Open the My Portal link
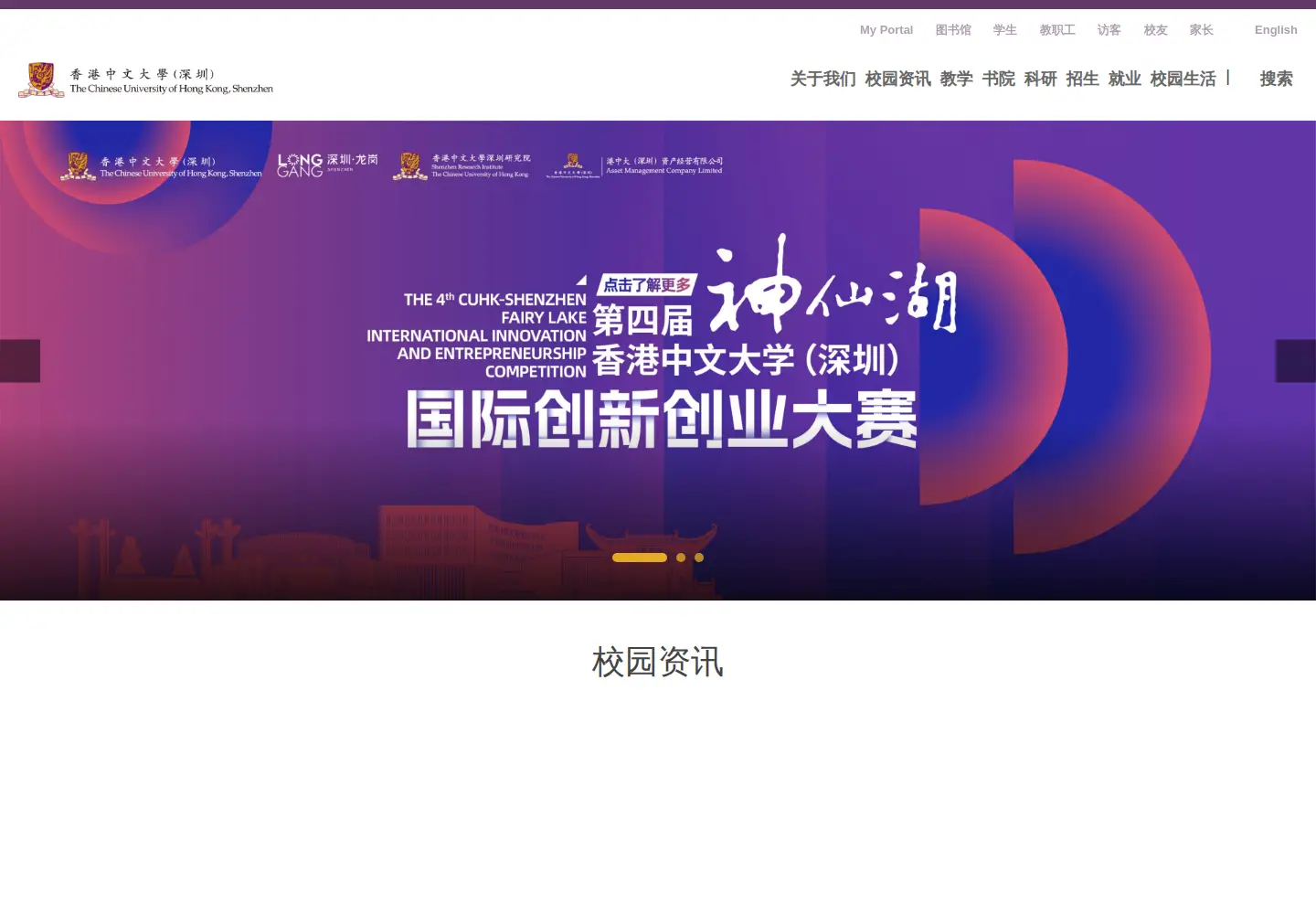Screen dimensions: 1316x914 coord(886,30)
